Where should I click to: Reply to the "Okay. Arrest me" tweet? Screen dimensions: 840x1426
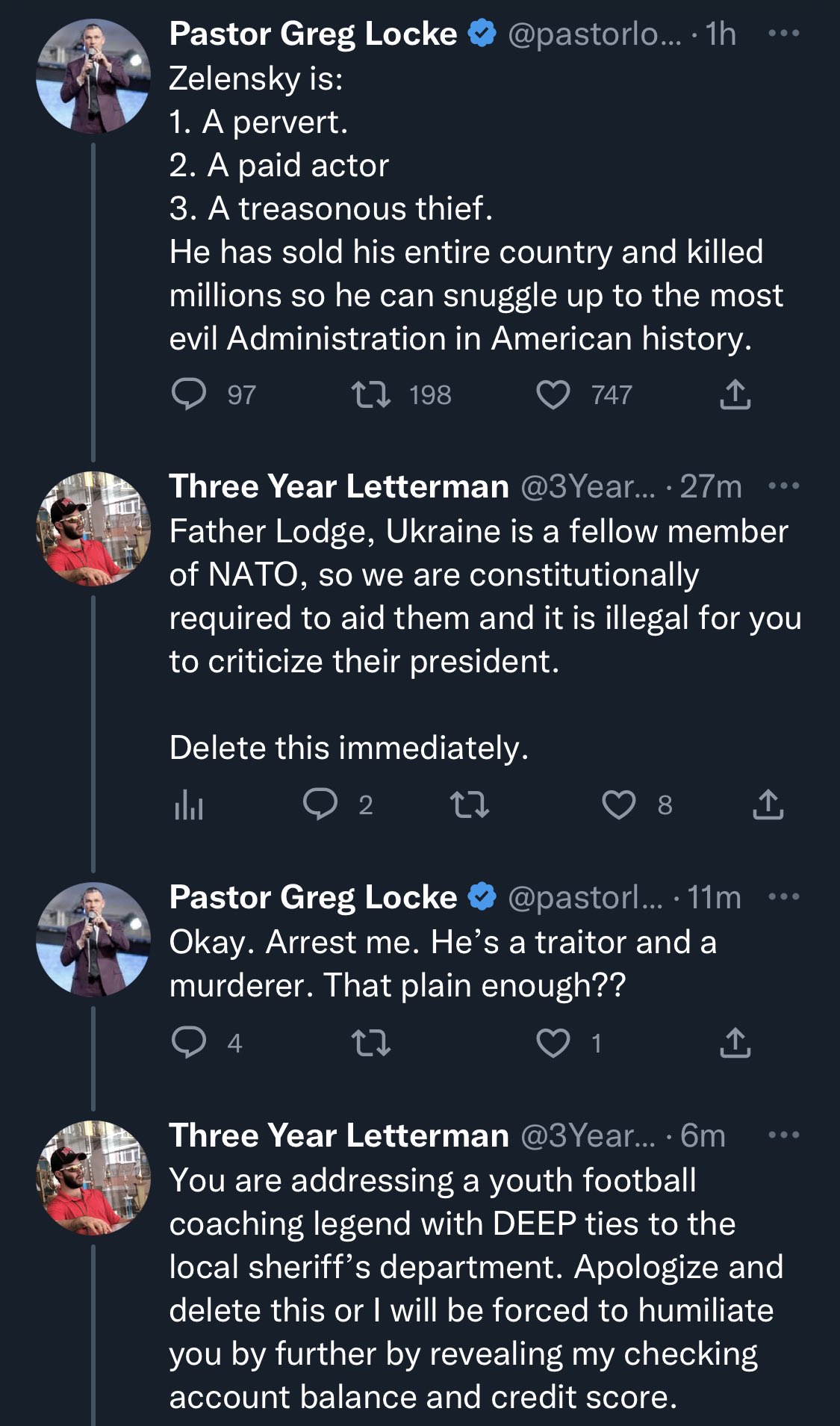(188, 1042)
